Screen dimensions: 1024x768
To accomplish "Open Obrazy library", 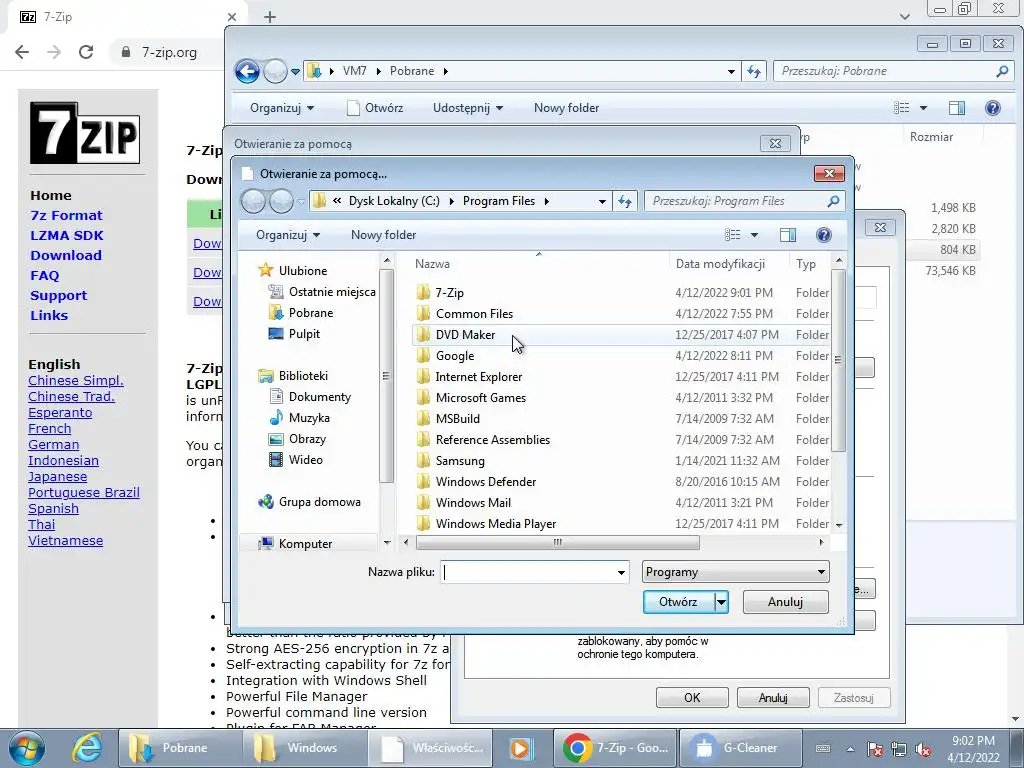I will click(x=307, y=439).
